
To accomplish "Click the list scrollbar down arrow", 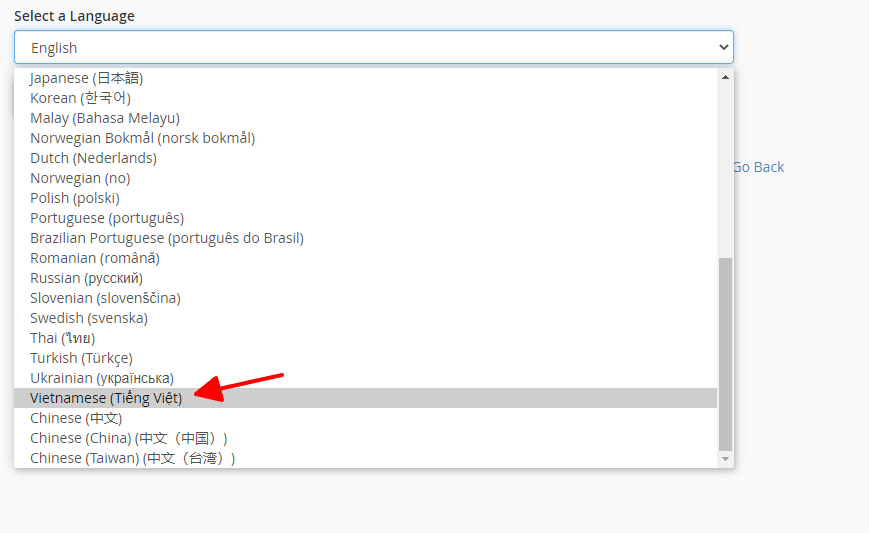I will coord(726,459).
